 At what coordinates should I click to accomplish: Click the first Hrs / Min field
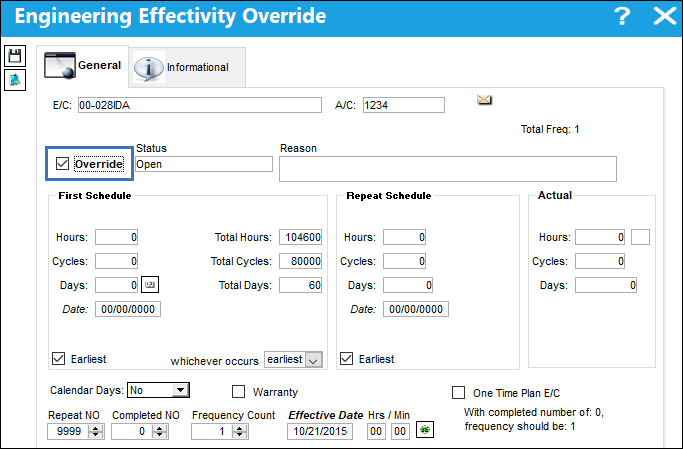376,431
